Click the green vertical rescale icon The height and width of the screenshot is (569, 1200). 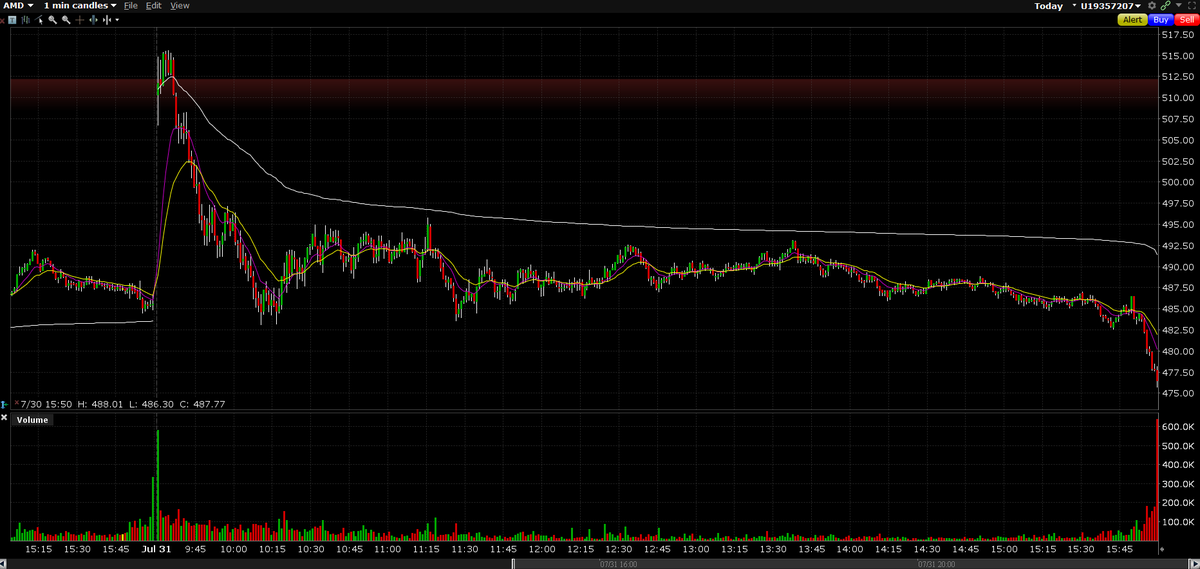pyautogui.click(x=93, y=20)
